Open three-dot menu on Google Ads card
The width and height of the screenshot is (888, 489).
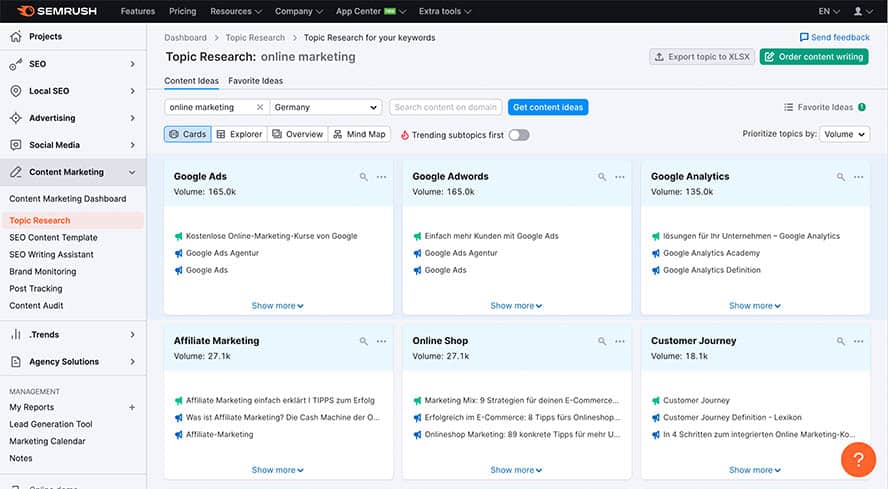point(382,177)
